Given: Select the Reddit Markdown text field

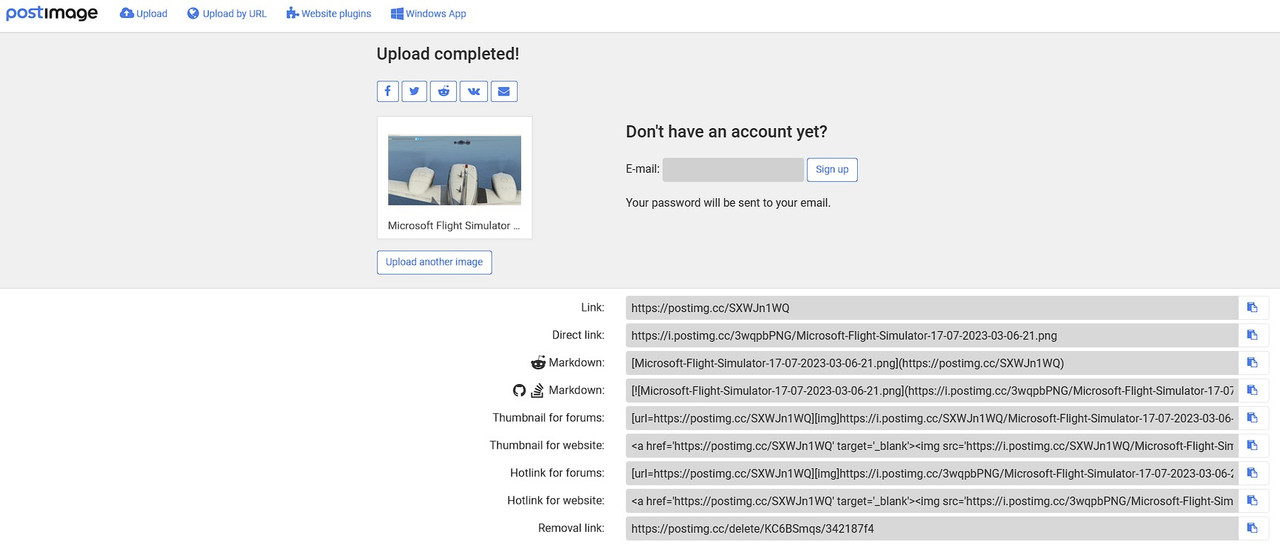Looking at the screenshot, I should [932, 363].
